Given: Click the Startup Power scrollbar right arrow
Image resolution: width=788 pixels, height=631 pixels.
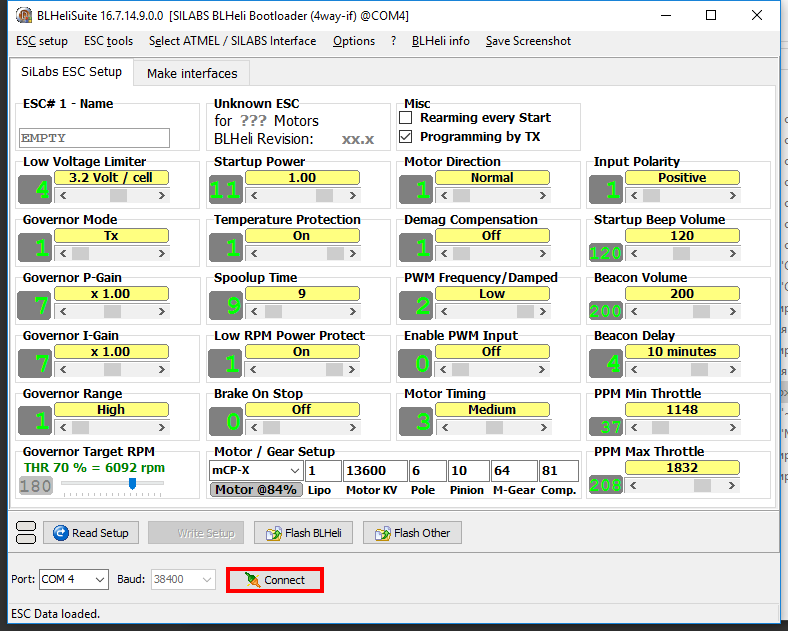Looking at the screenshot, I should pyautogui.click(x=354, y=196).
